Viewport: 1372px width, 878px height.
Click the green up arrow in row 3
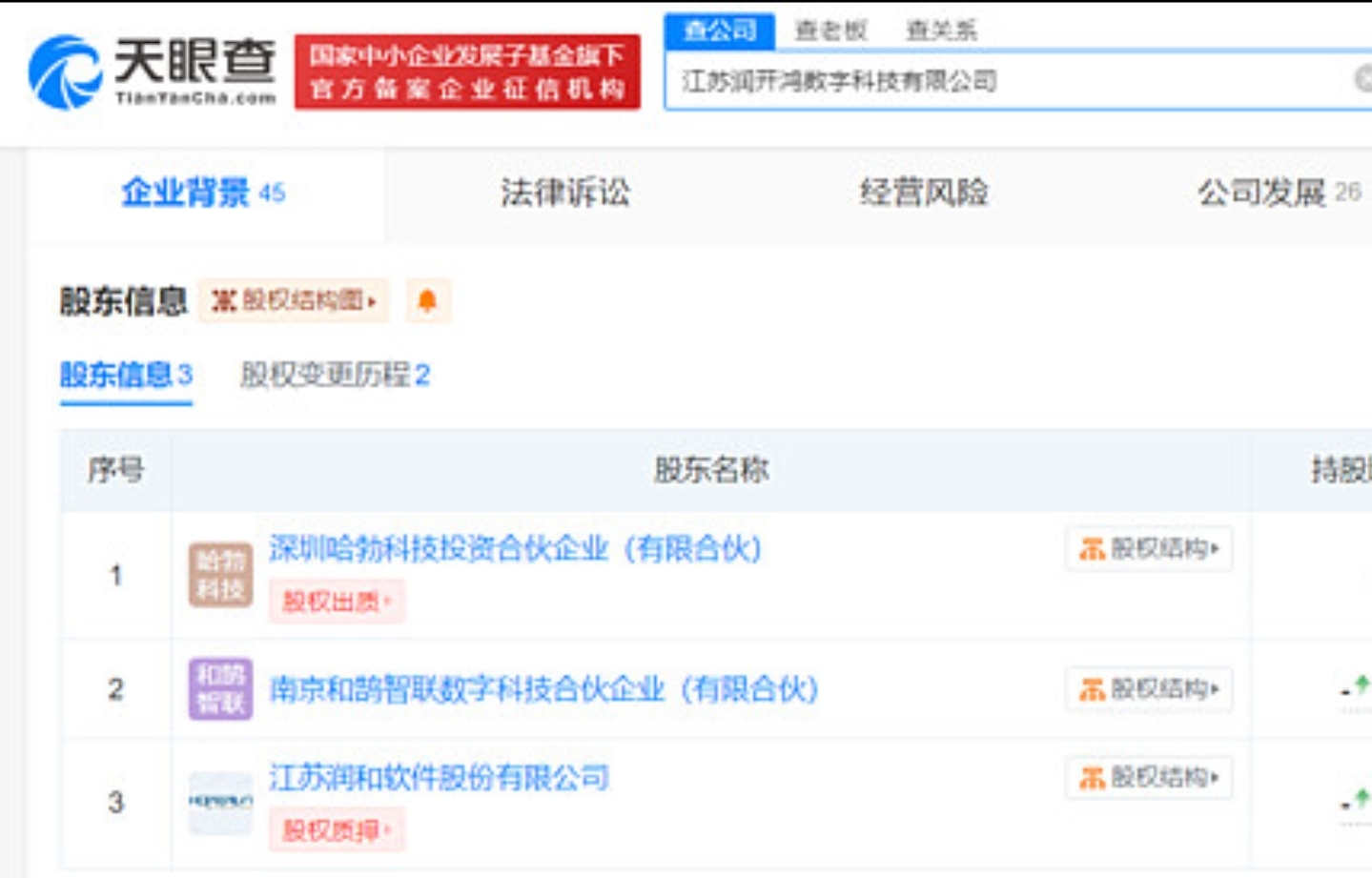1361,799
